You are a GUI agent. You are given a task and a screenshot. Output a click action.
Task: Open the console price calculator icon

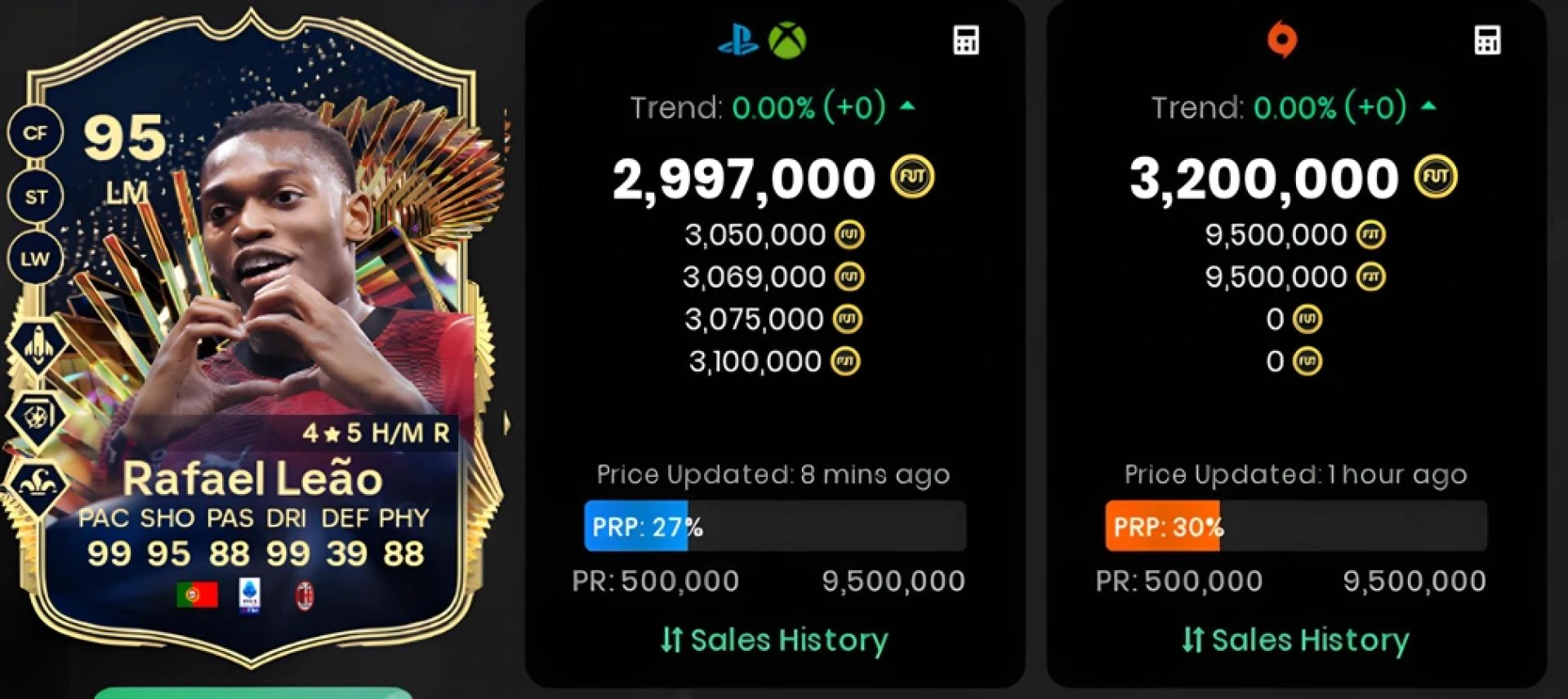point(966,40)
